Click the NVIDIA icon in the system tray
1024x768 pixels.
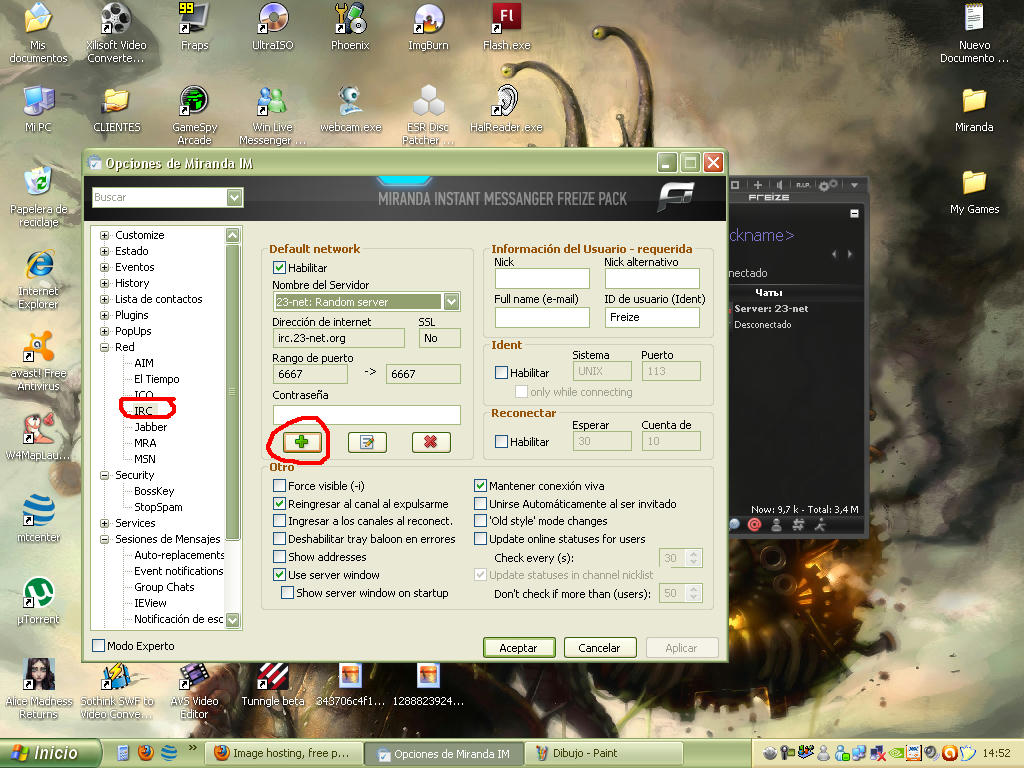897,753
